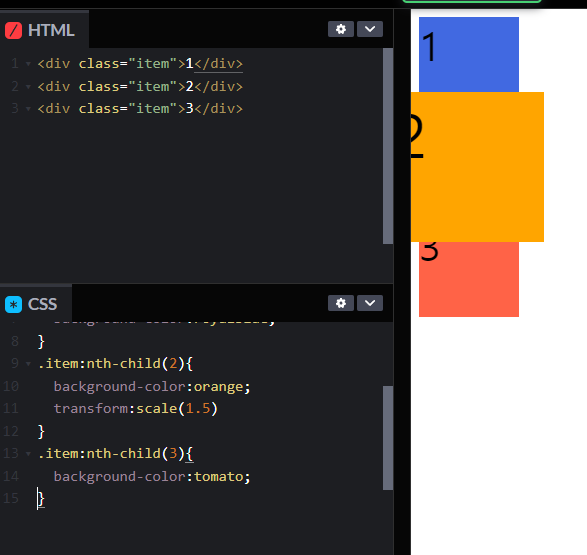
Task: Click the orange scaled box 2
Action: 477,167
